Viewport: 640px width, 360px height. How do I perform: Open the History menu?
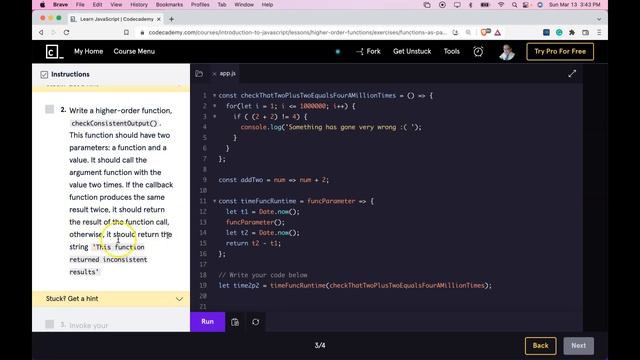click(x=139, y=5)
